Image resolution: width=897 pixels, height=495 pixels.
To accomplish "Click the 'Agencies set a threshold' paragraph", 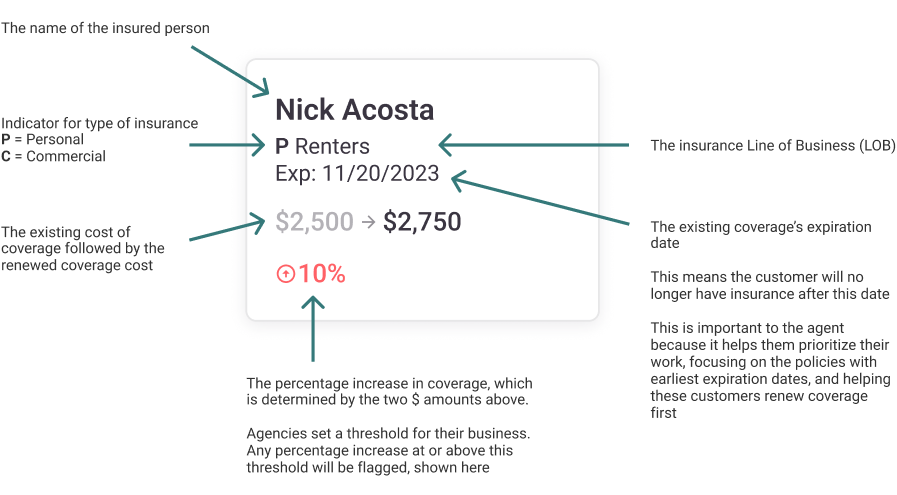I will click(x=388, y=450).
